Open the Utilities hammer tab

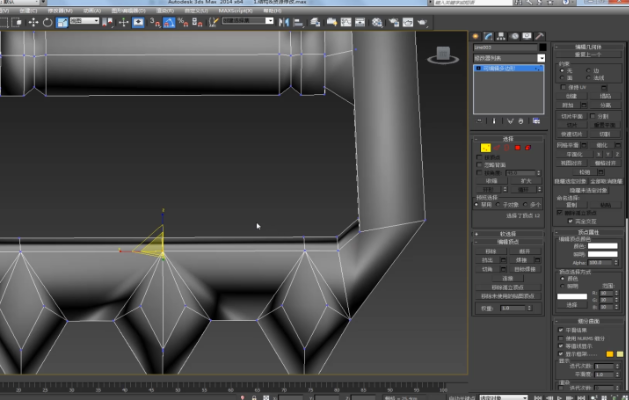coord(540,37)
